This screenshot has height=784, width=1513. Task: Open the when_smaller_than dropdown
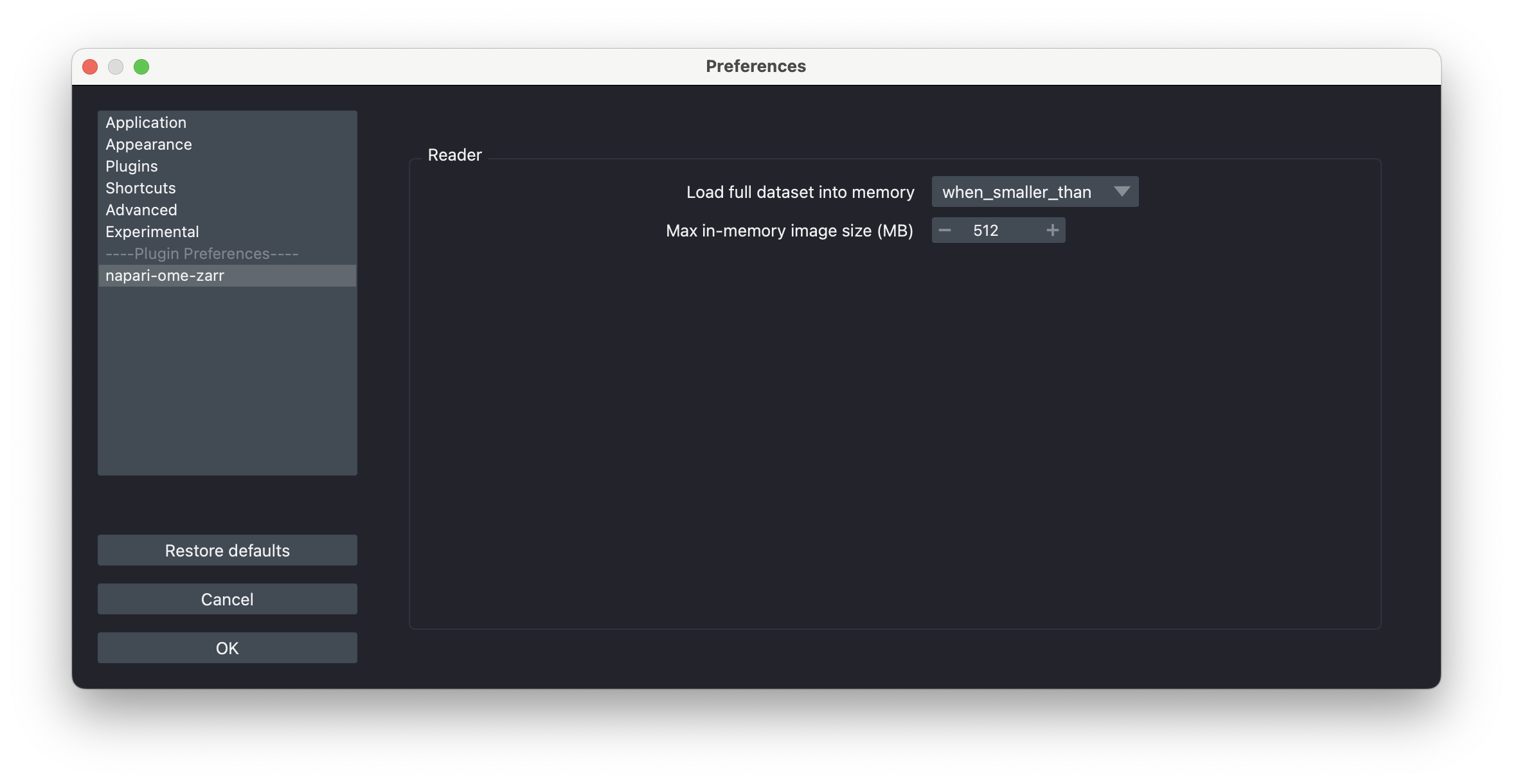[x=1035, y=192]
